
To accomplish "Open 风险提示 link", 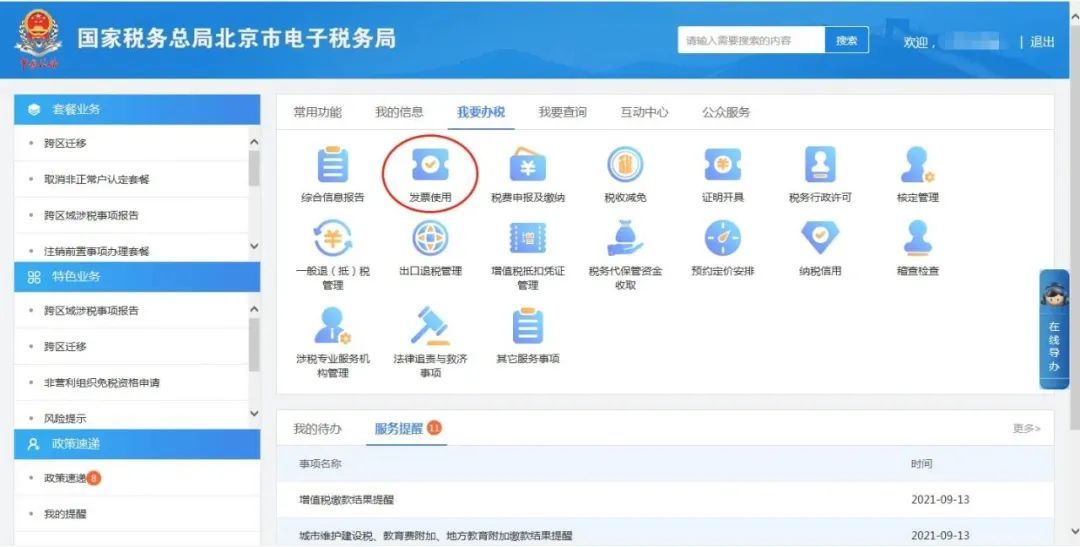I will 65,418.
